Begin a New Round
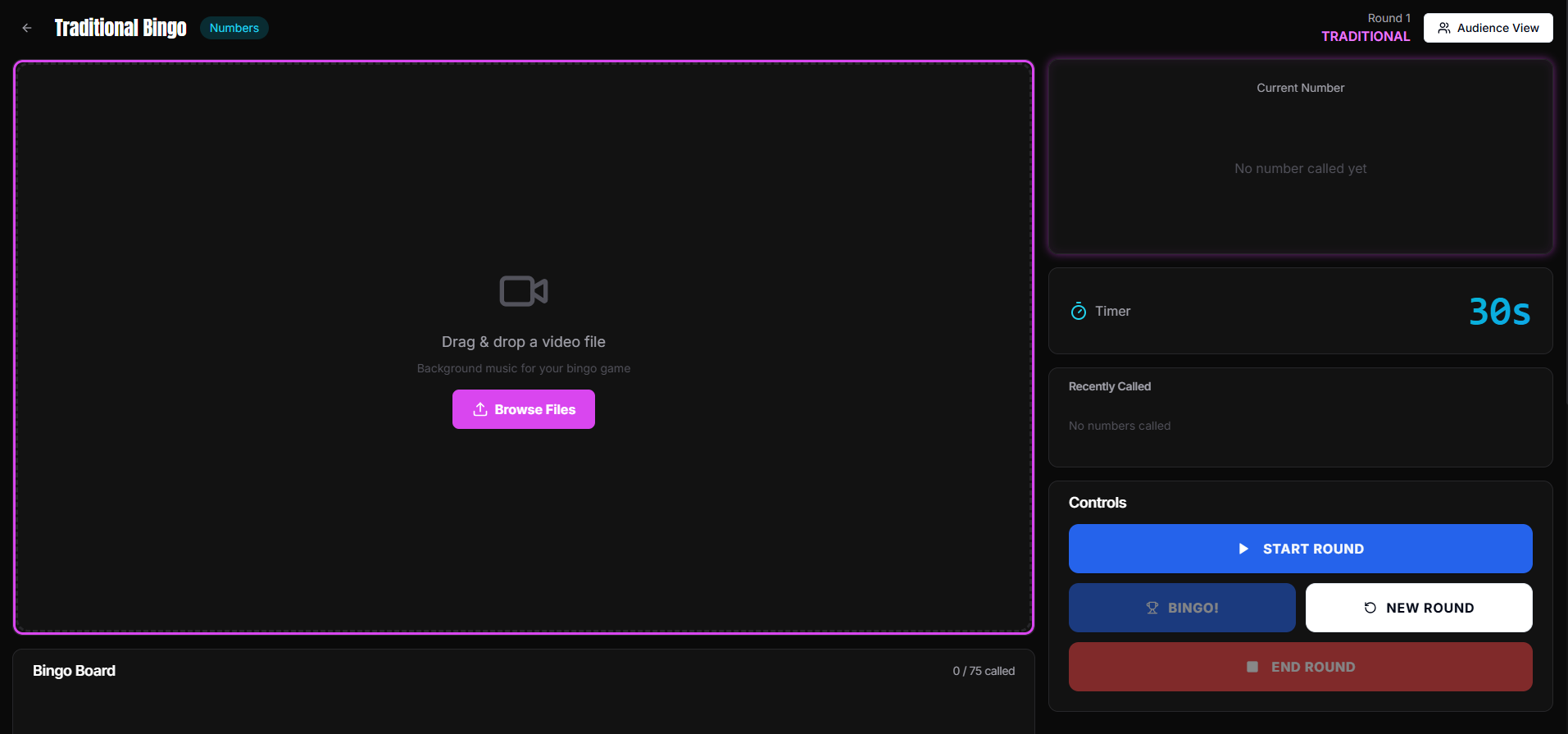This screenshot has width=1568, height=734. [1418, 608]
